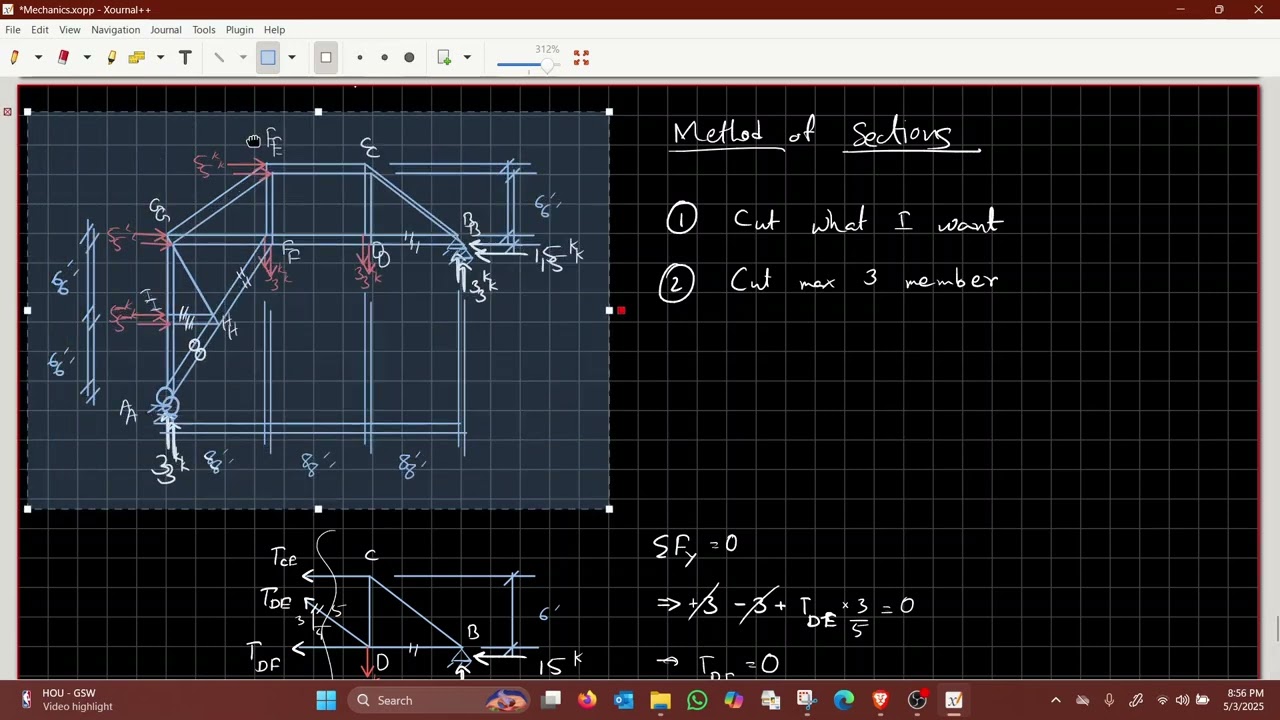Open WhatsApp from the taskbar

(697, 700)
